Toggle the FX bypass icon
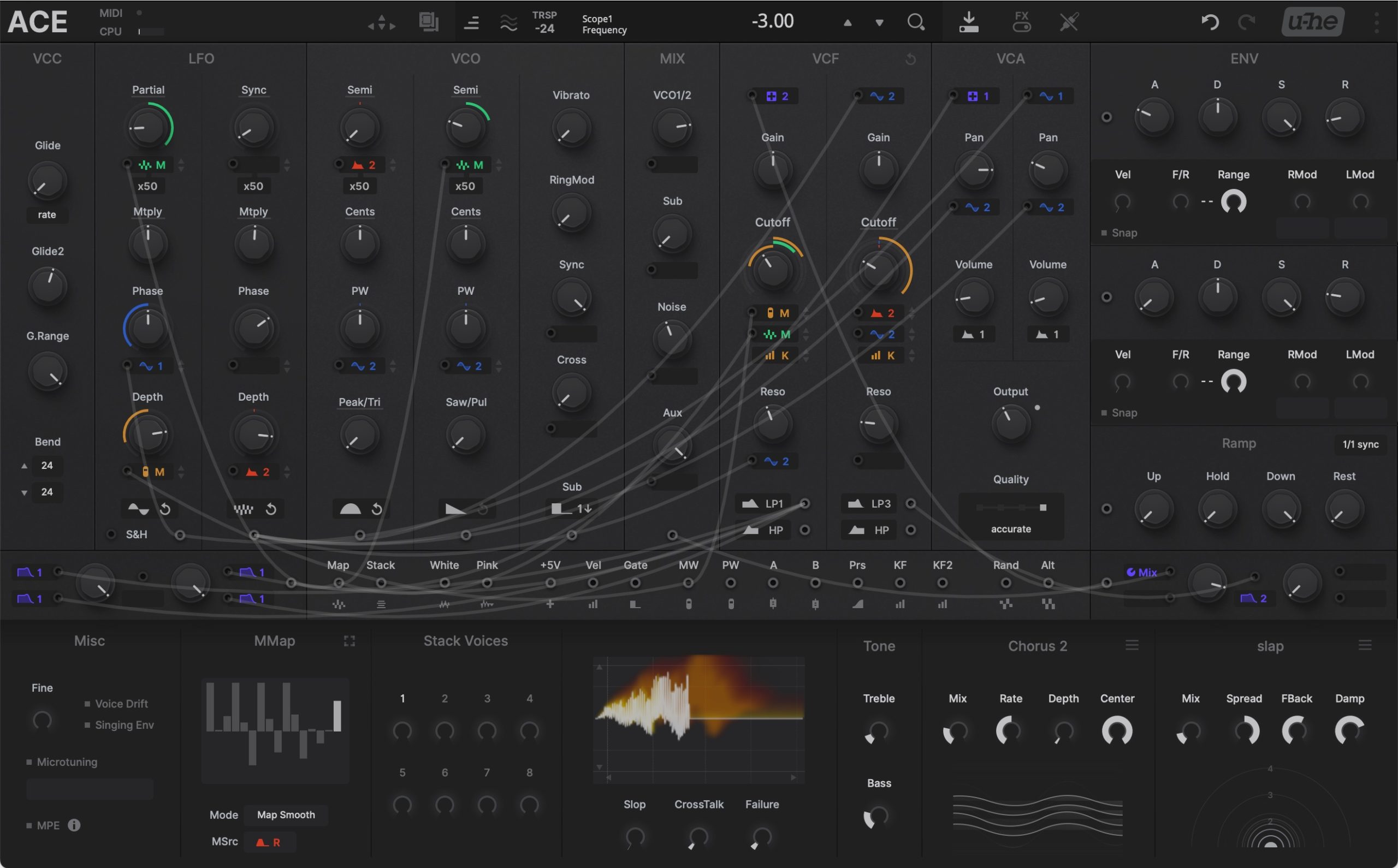The width and height of the screenshot is (1398, 868). (x=1021, y=22)
